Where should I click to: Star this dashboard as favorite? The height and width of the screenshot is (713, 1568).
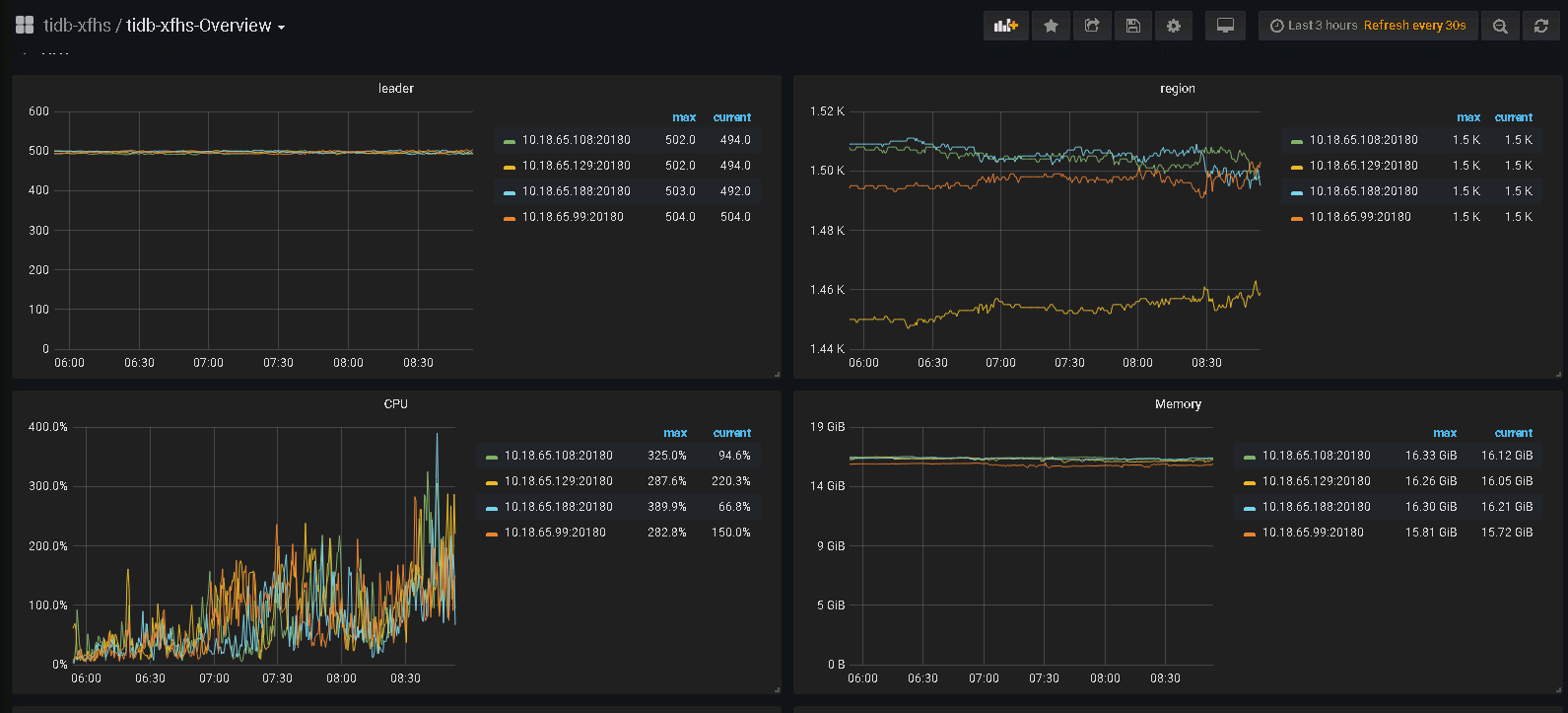point(1051,27)
